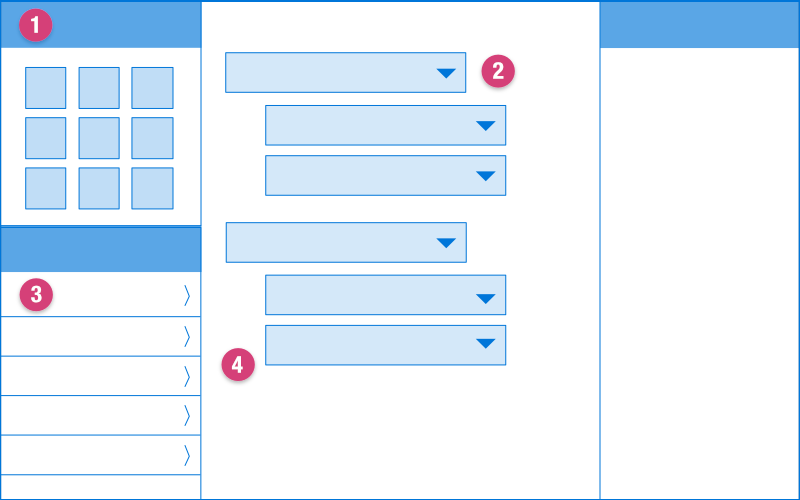Pick the bottom-right tile in the square grid
Screen dimensions: 800x500
tap(152, 188)
